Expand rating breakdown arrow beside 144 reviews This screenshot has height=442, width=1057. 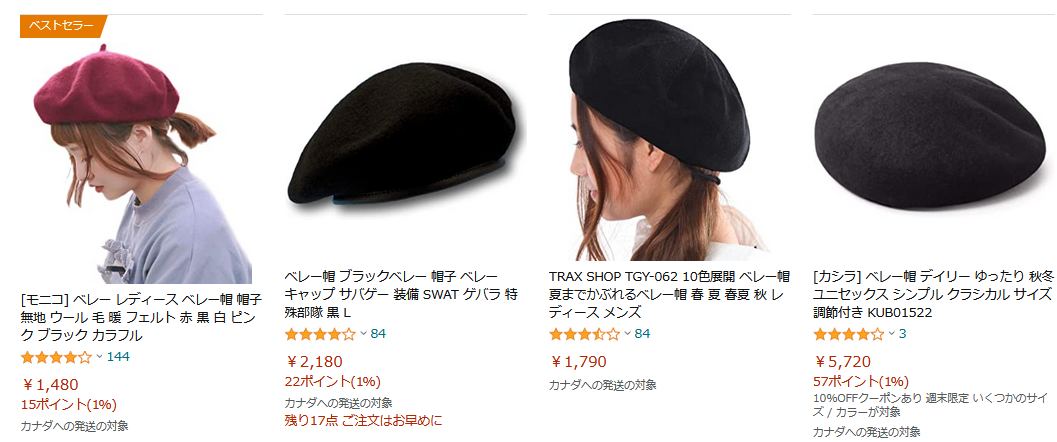pos(99,357)
